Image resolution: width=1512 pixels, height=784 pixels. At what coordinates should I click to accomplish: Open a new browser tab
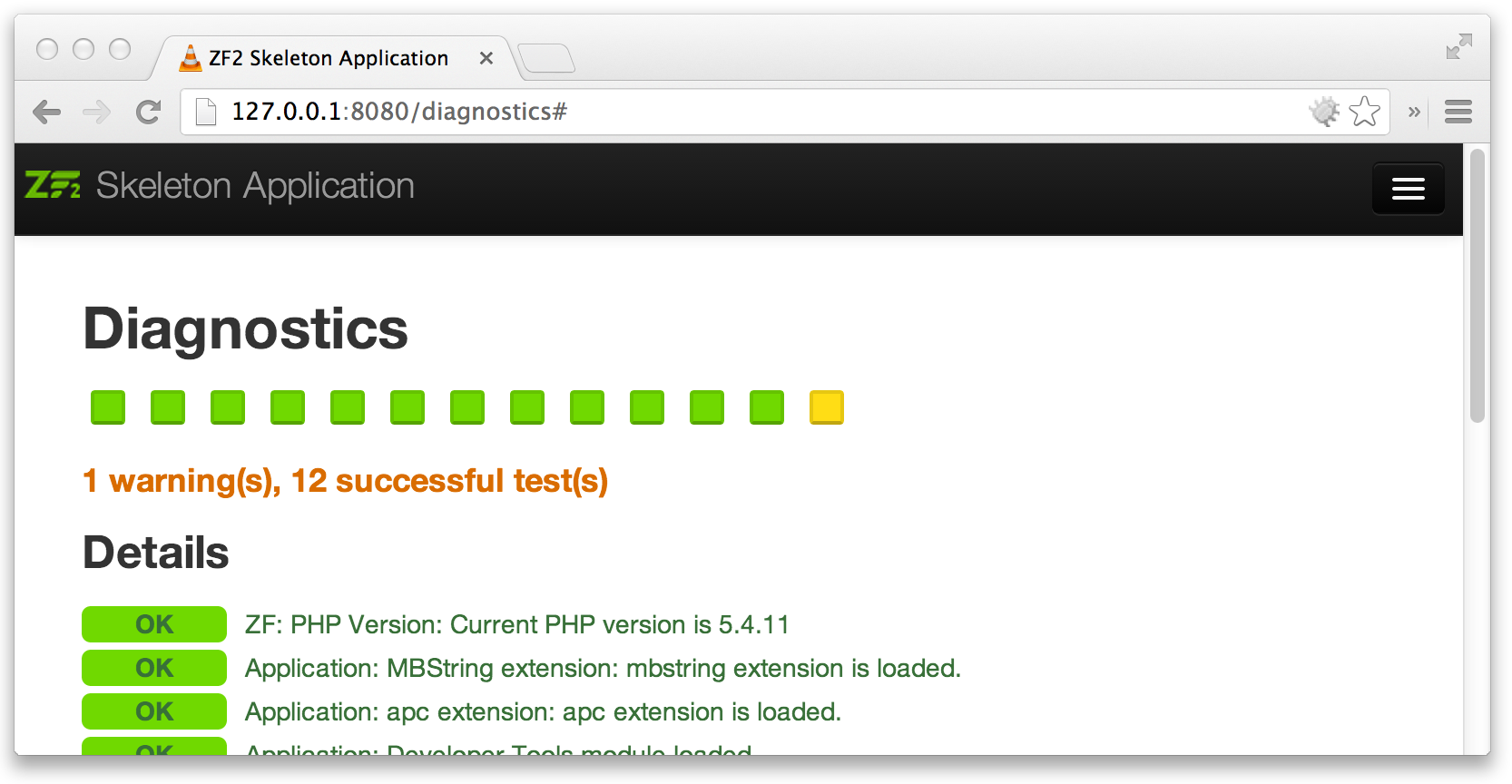pos(546,59)
